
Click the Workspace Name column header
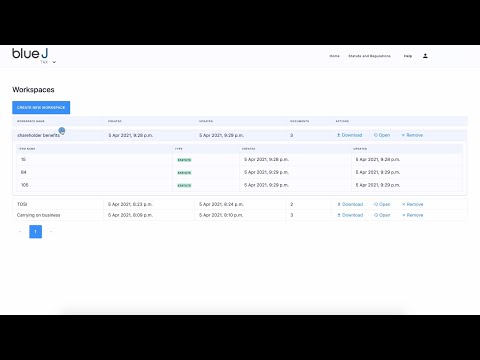(31, 121)
